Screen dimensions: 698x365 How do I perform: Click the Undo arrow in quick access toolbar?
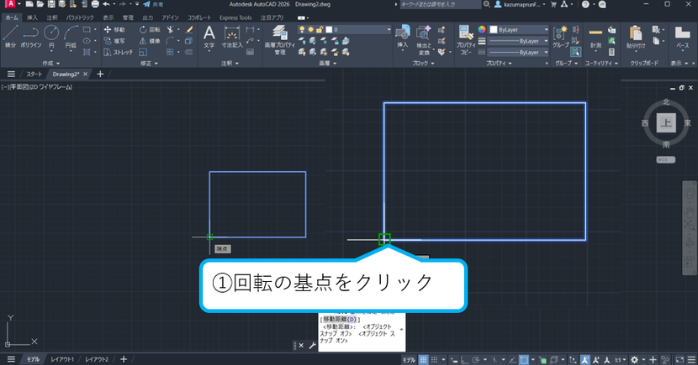click(x=106, y=4)
